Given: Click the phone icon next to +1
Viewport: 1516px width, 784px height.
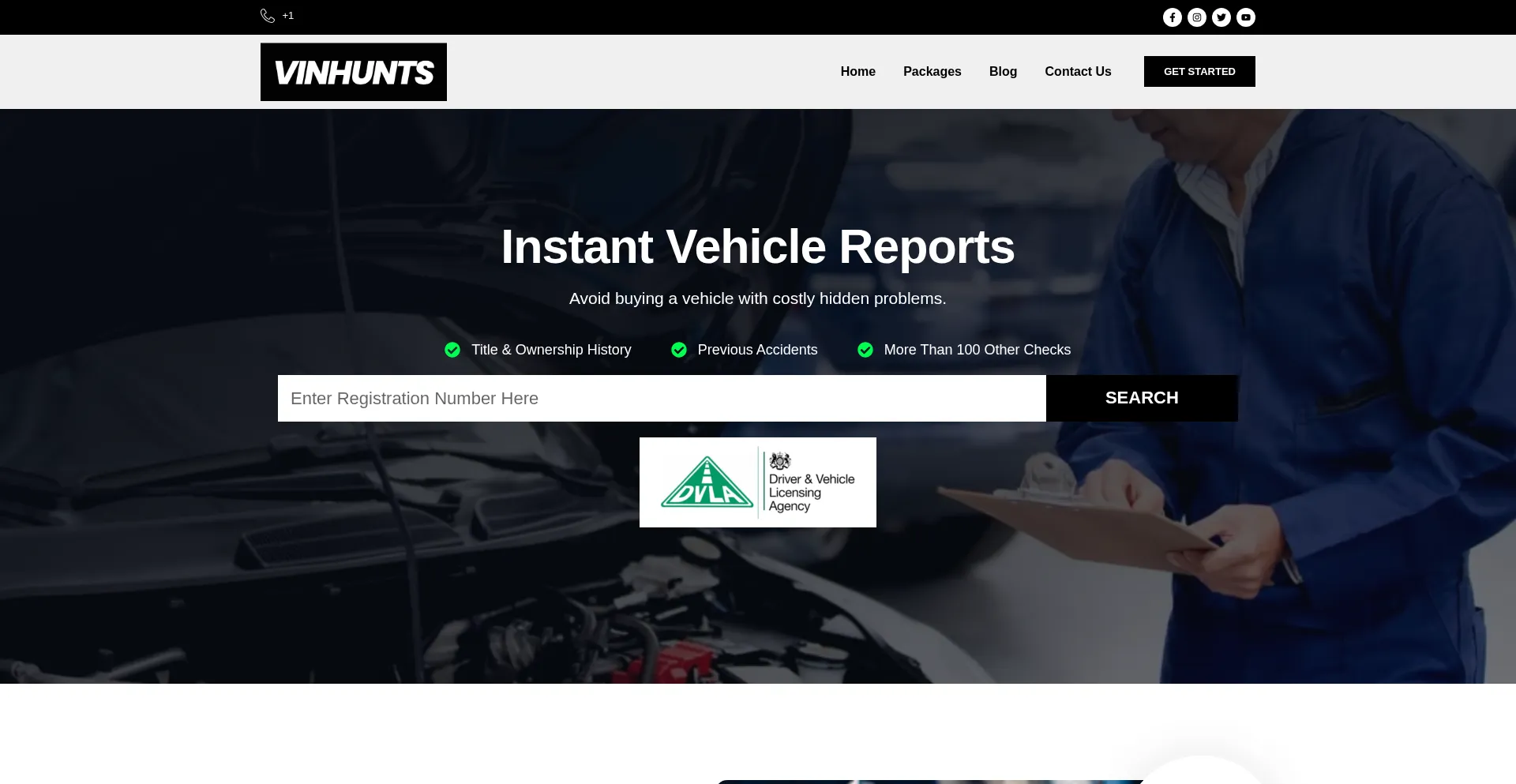Looking at the screenshot, I should (x=267, y=16).
